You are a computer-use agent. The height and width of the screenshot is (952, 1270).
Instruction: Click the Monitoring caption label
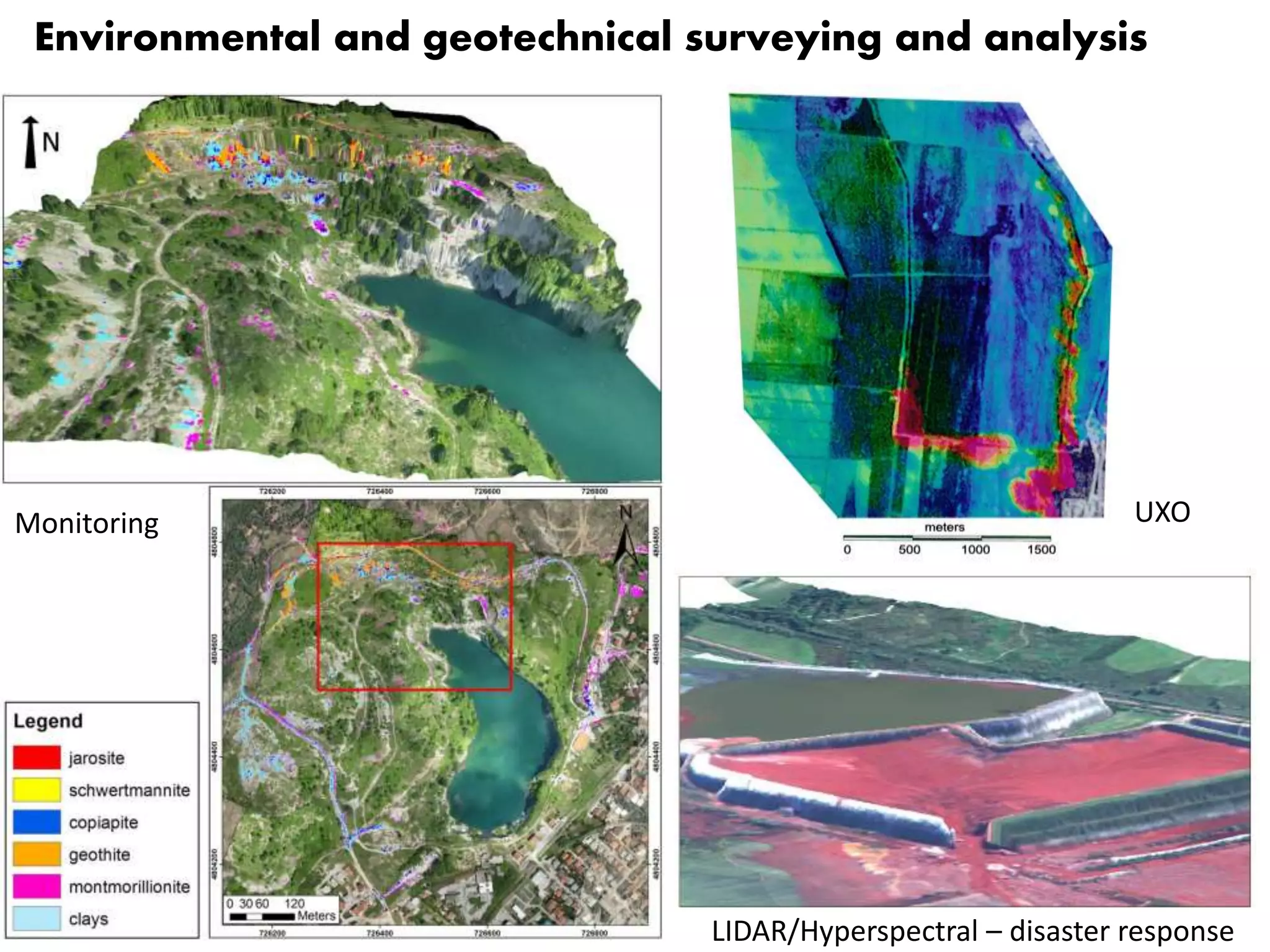click(87, 523)
